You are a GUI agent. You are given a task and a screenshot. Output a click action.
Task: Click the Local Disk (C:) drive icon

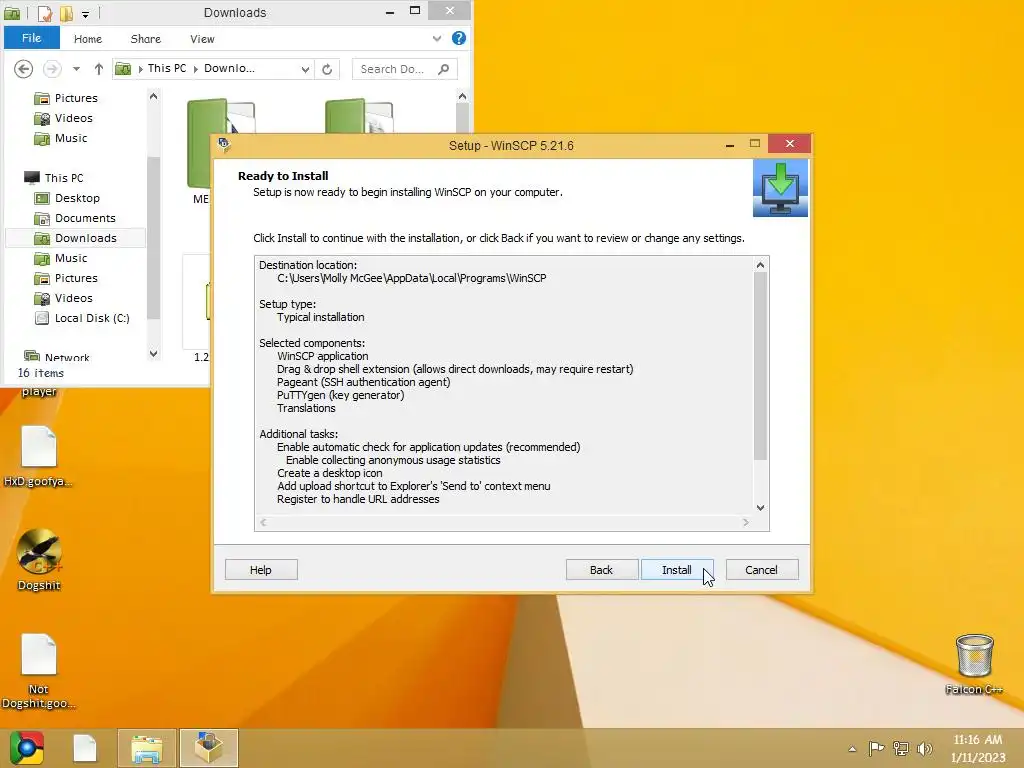click(x=42, y=318)
